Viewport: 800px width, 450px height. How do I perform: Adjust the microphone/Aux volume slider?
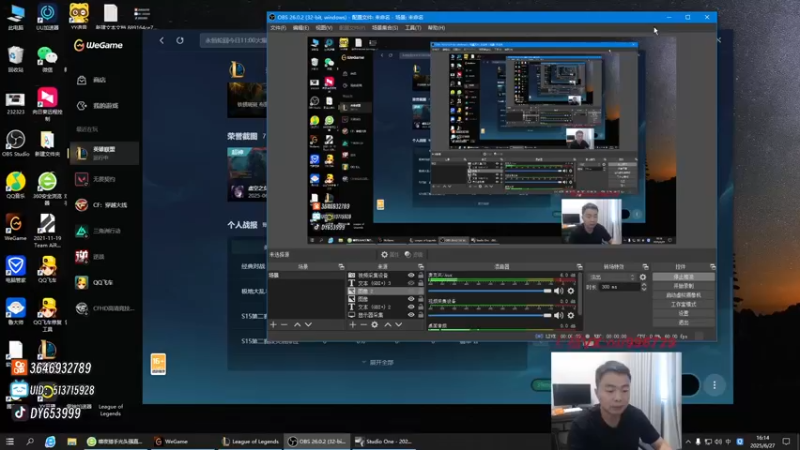point(490,291)
